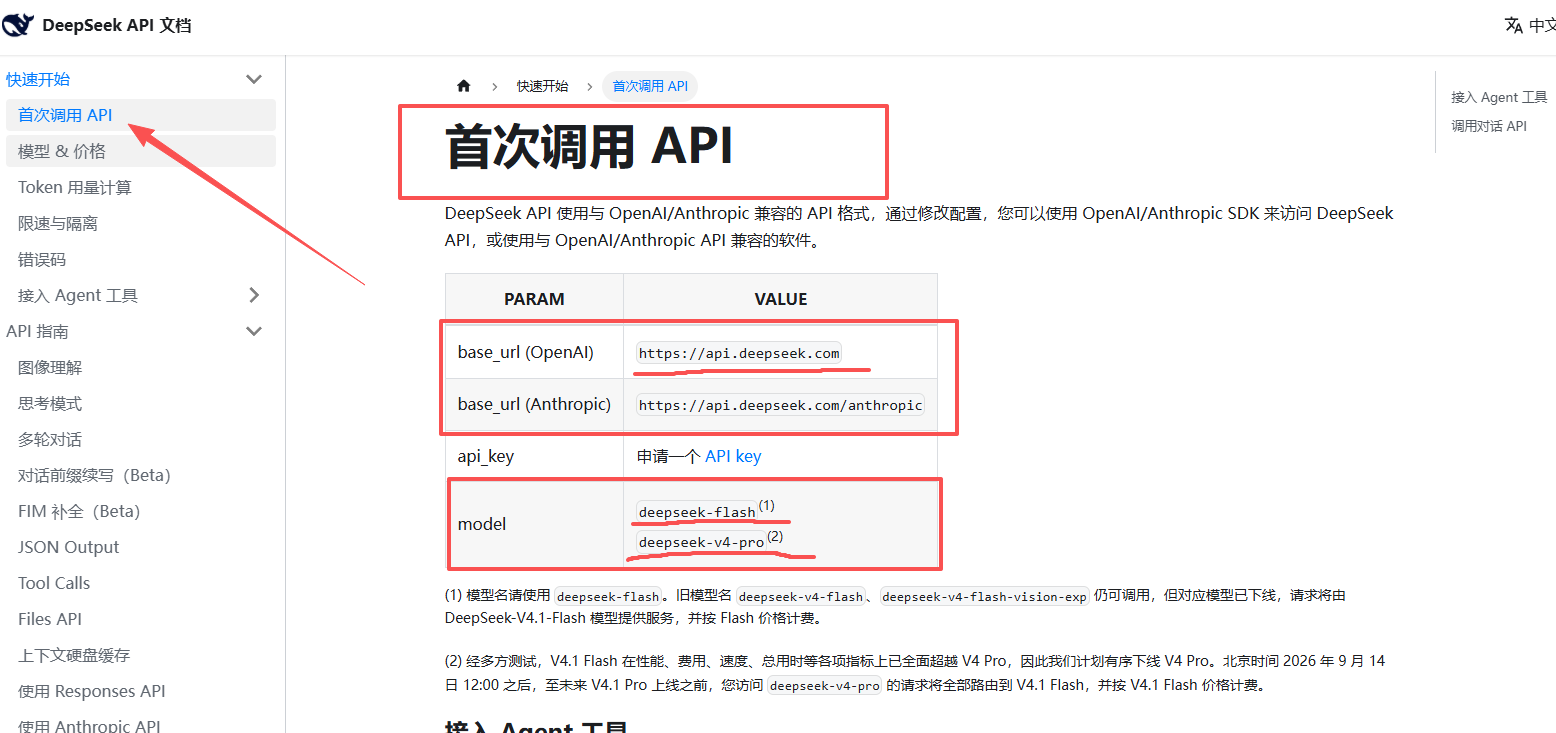This screenshot has width=1556, height=733.
Task: Click the large 首次调用 API page heading
Action: pos(590,148)
